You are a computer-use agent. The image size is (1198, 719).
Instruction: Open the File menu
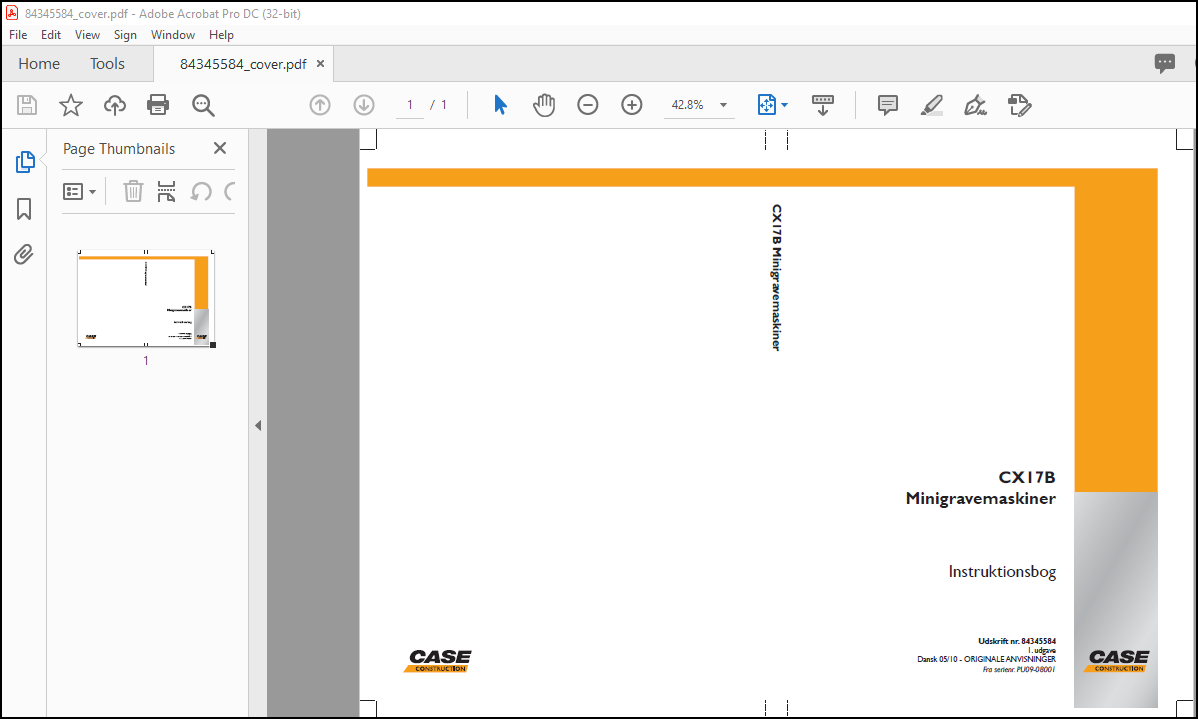(x=18, y=34)
